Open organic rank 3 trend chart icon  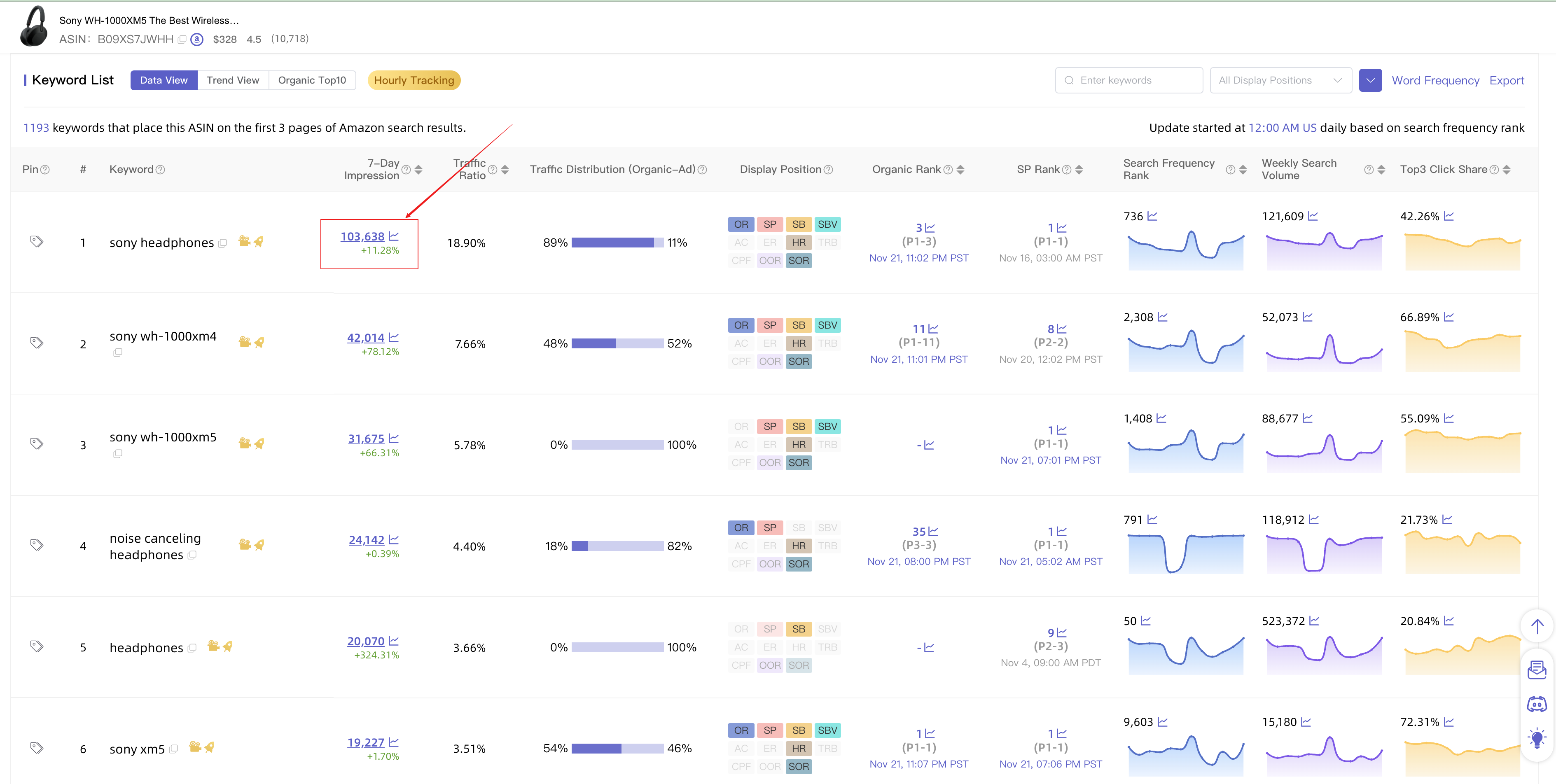point(930,228)
